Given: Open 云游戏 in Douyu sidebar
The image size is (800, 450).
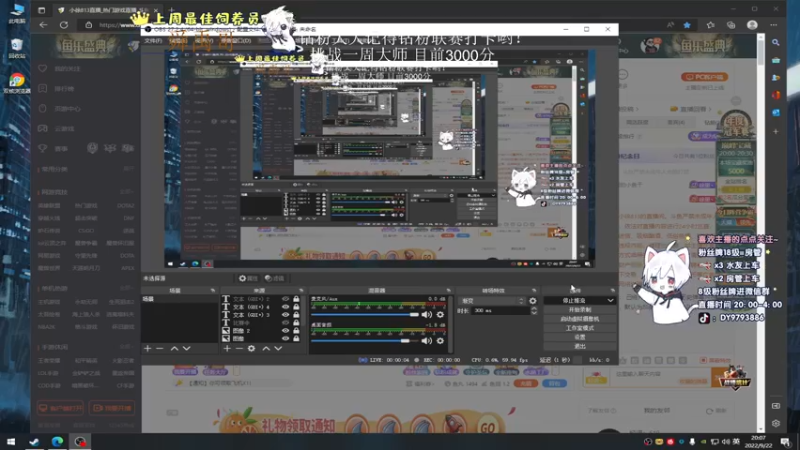Looking at the screenshot, I should (x=64, y=129).
